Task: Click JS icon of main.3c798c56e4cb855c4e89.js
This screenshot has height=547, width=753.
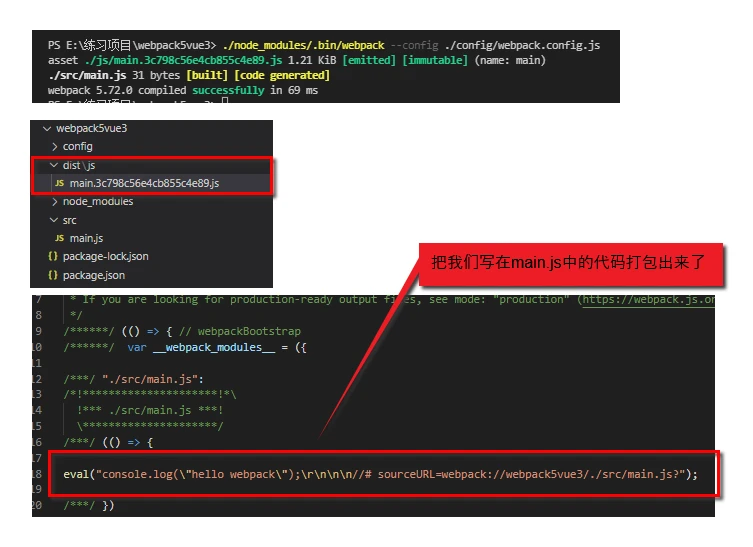Action: [60, 183]
